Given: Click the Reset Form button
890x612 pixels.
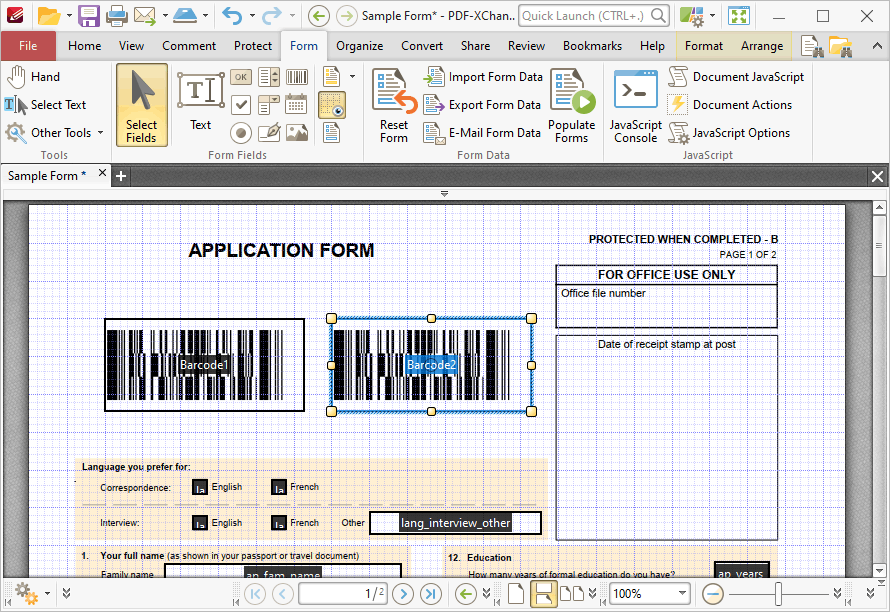Looking at the screenshot, I should point(394,106).
